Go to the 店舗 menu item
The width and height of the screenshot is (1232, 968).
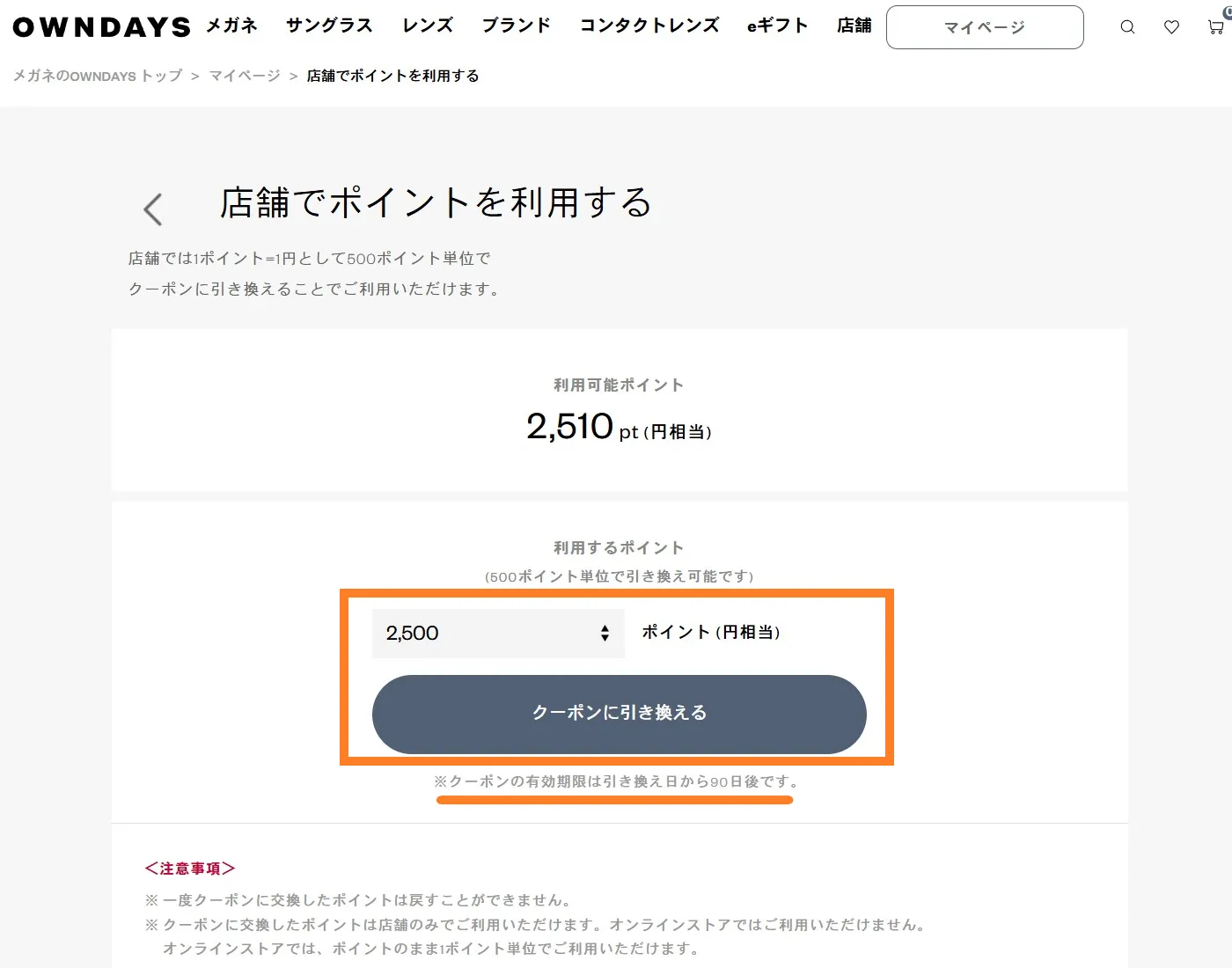tap(854, 26)
